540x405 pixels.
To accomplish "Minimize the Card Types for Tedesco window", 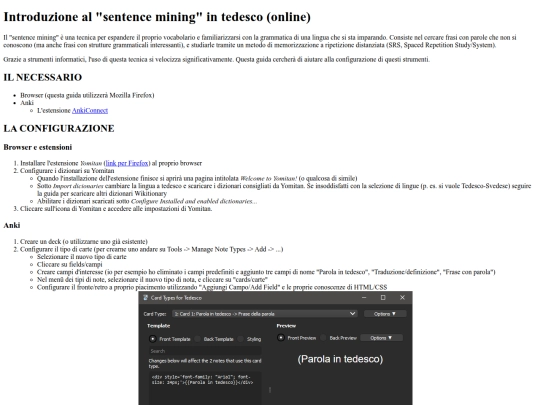I will 364,298.
